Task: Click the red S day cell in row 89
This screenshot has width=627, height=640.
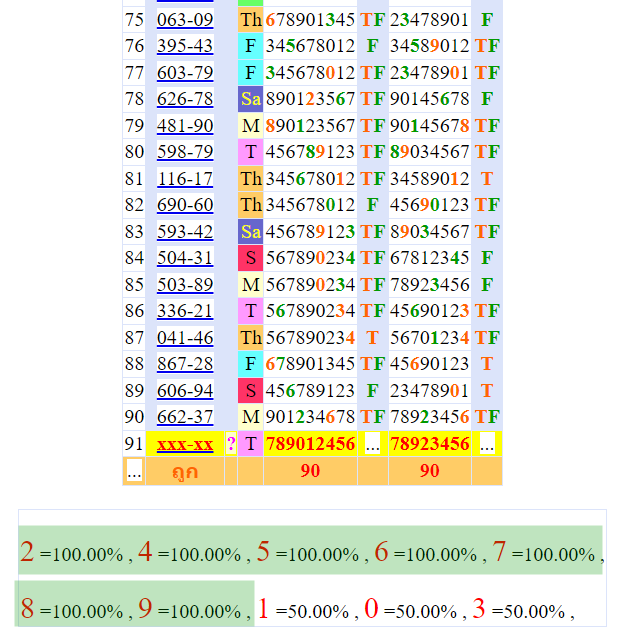Action: point(251,391)
